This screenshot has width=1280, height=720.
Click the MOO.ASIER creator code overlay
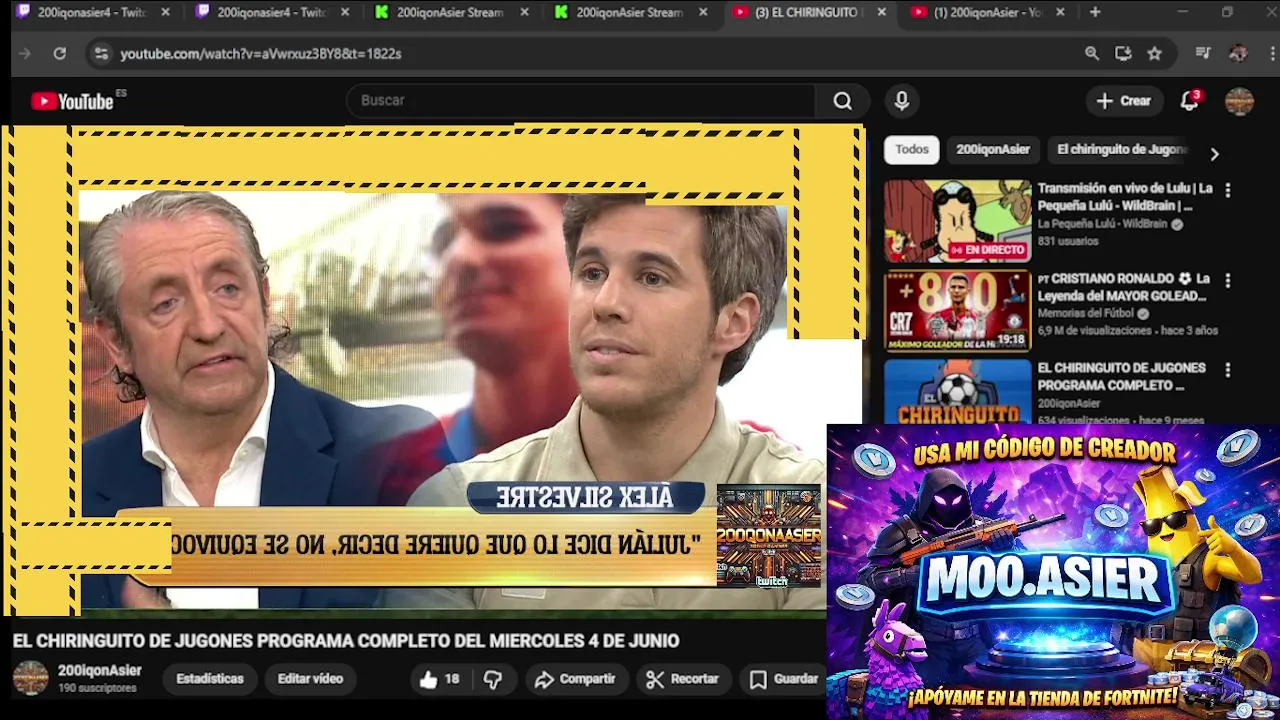[x=1053, y=572]
